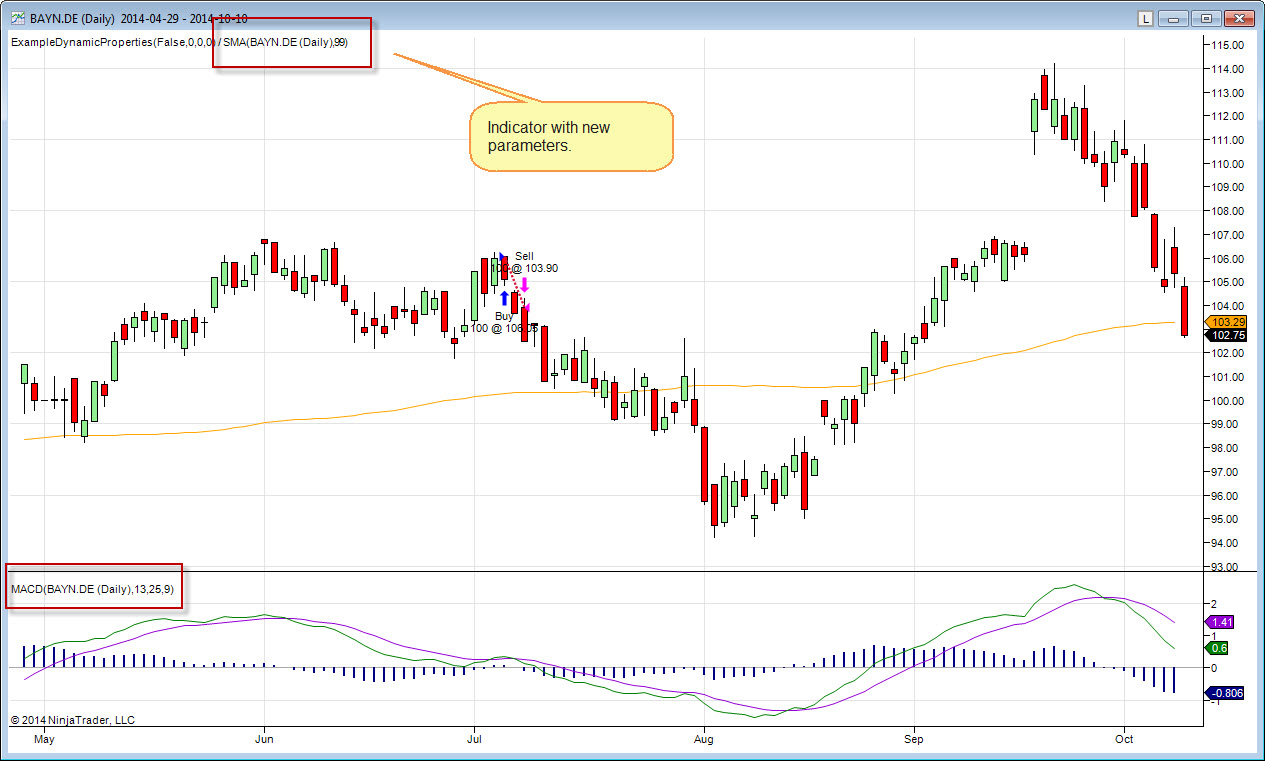Click the black 102.75 last price marker

click(x=1225, y=336)
